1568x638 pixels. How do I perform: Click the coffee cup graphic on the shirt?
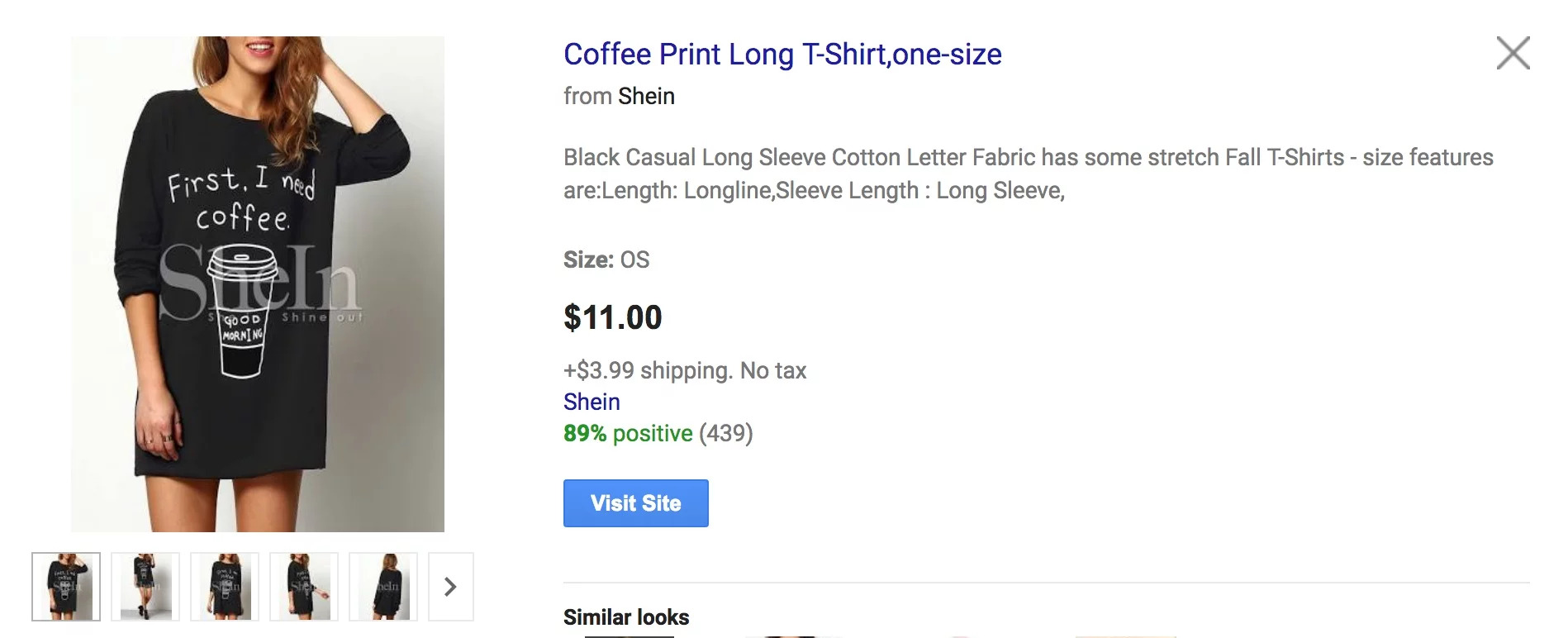[242, 312]
